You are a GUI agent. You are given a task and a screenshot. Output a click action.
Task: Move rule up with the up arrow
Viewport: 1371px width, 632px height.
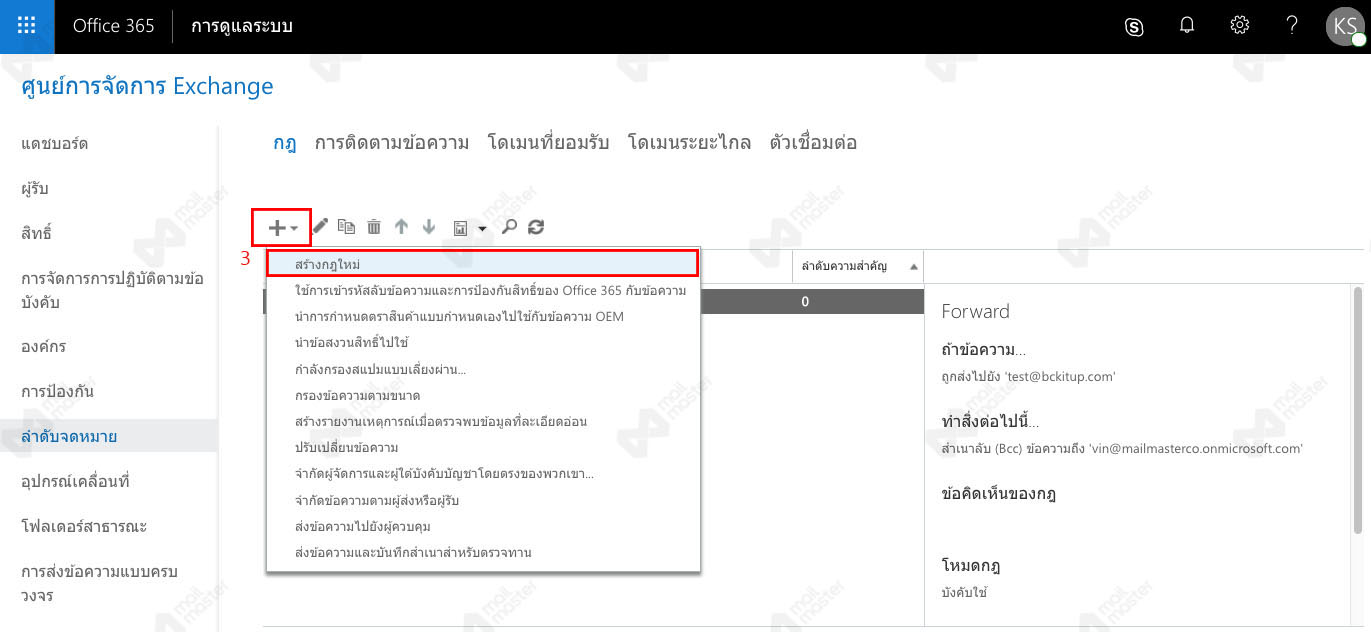click(401, 227)
